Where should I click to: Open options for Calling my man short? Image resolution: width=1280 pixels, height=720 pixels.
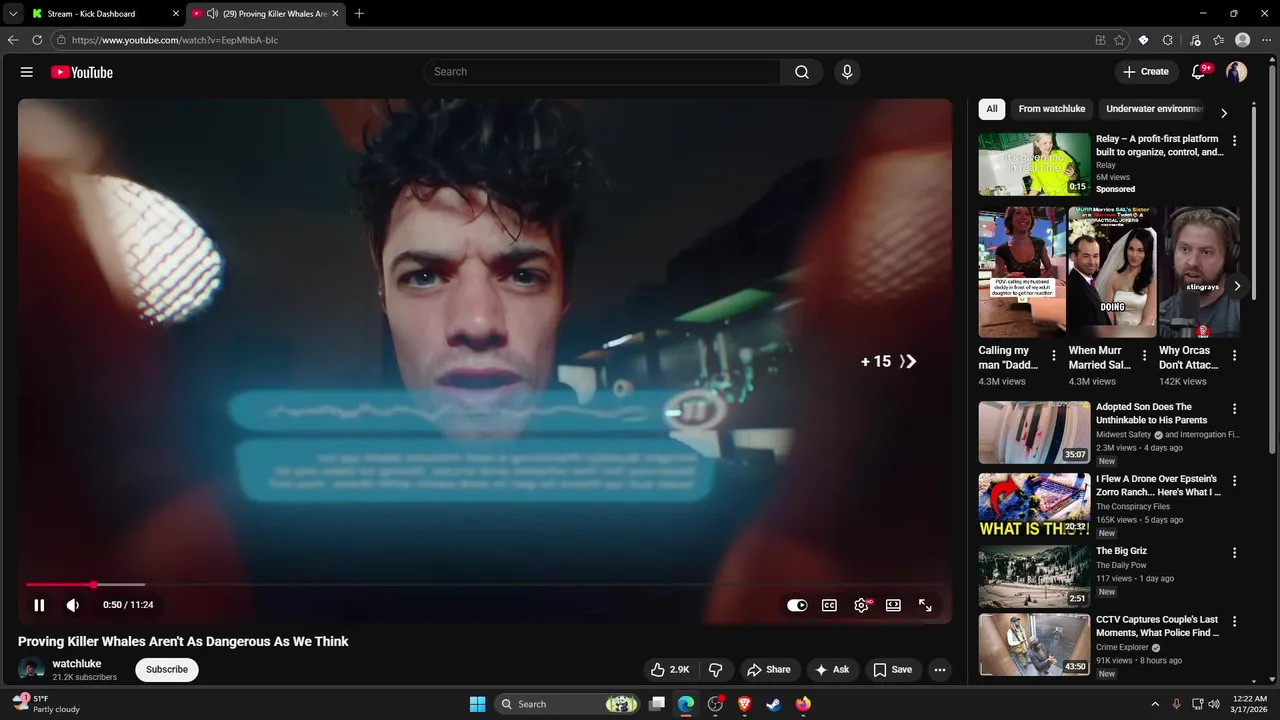[x=1053, y=355]
